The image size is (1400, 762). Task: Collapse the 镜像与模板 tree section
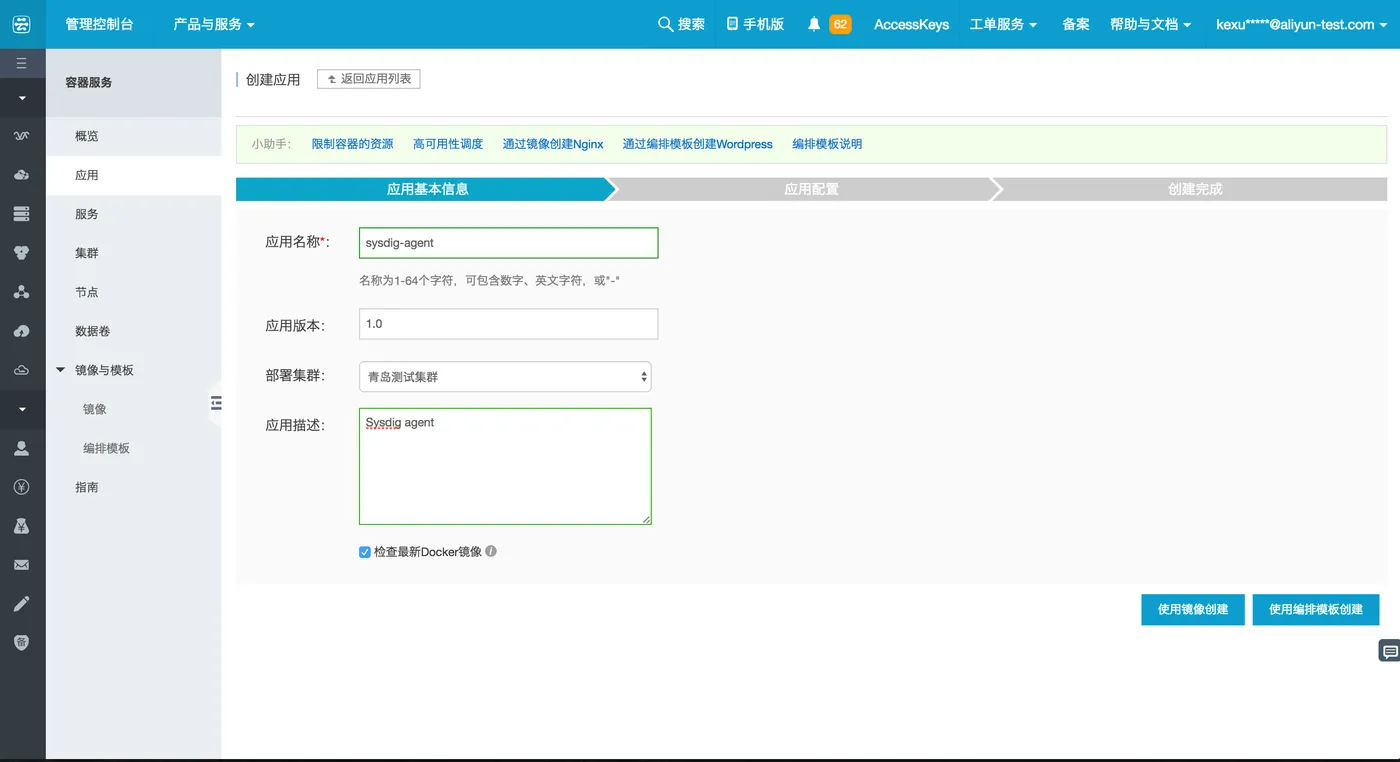coord(61,370)
